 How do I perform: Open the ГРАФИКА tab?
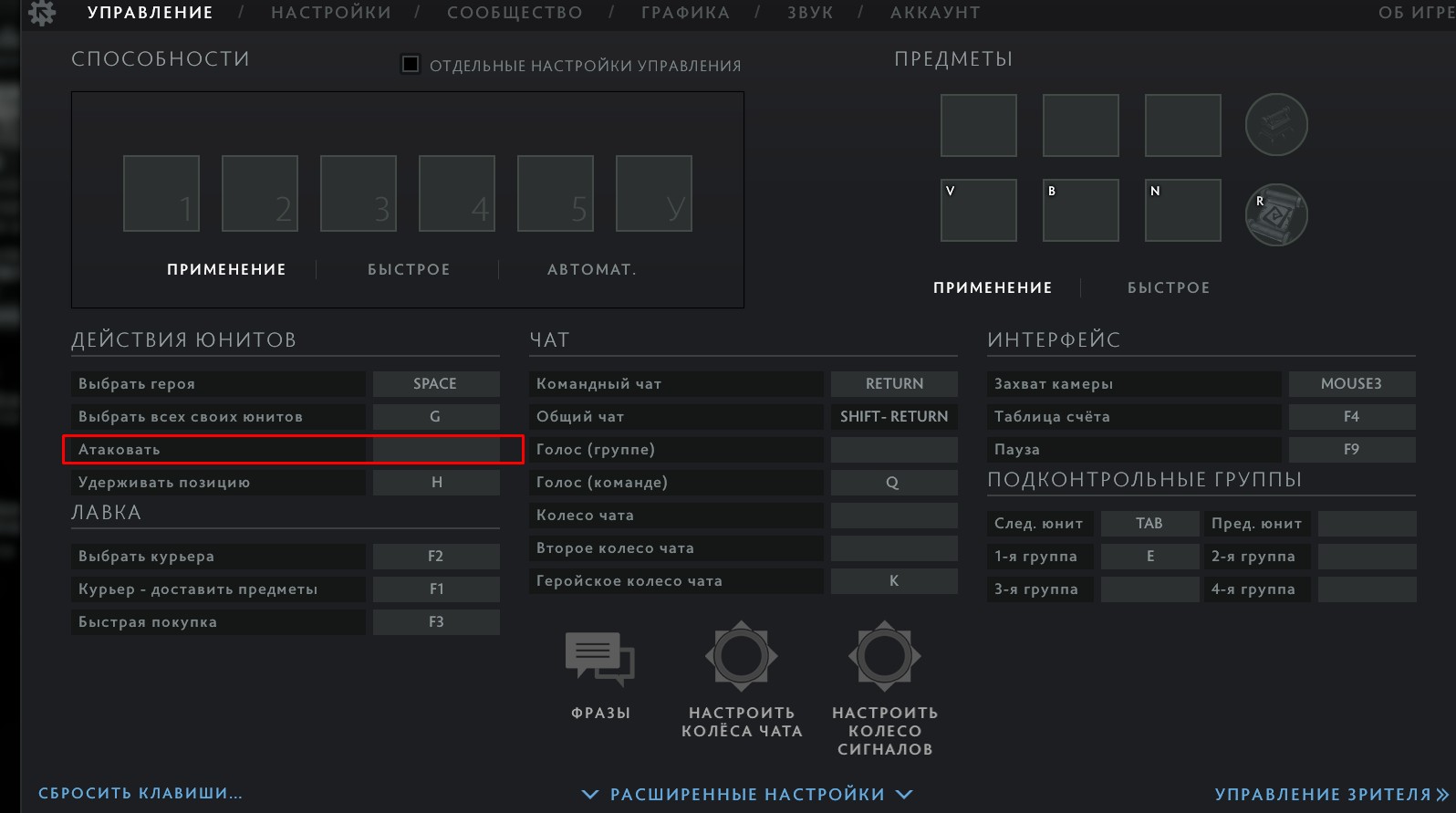(x=685, y=13)
